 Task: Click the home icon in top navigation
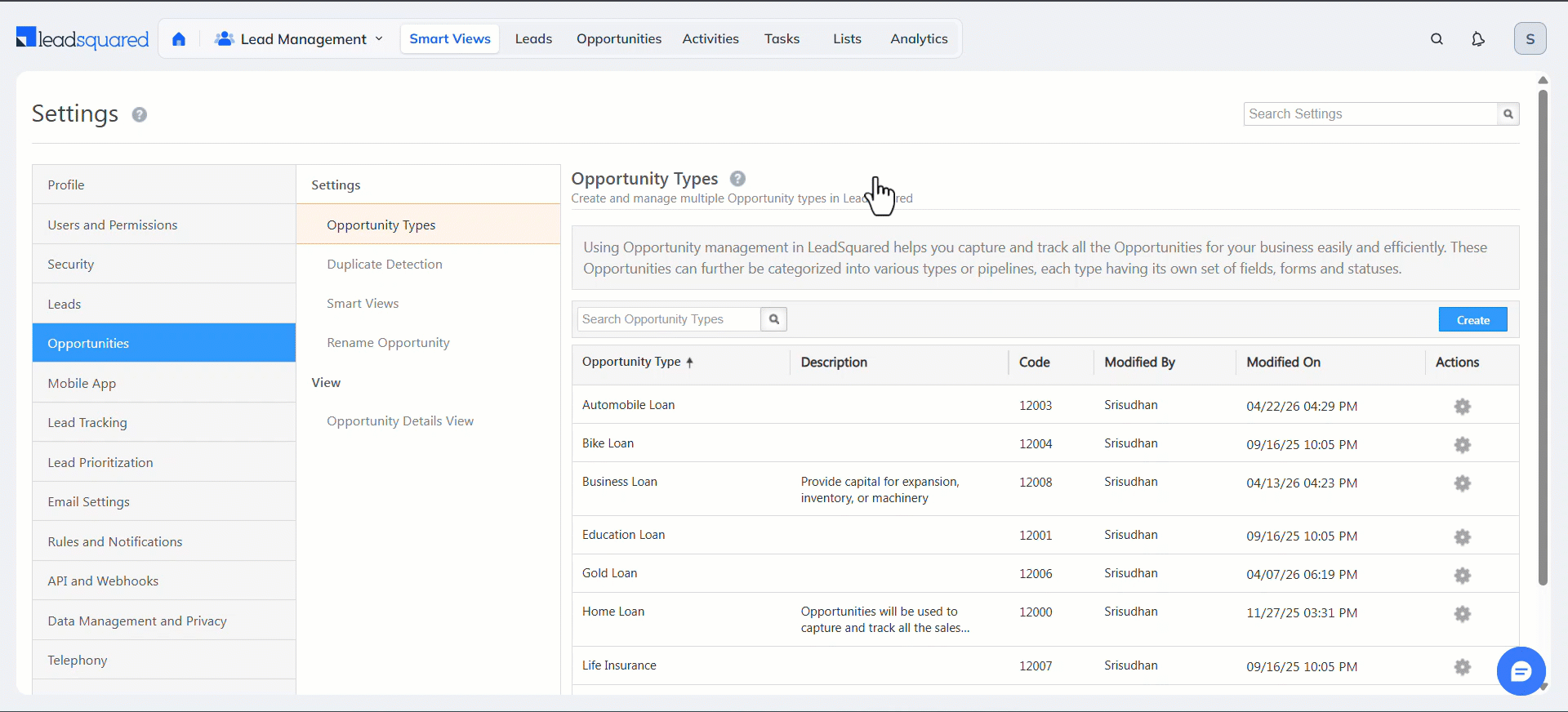point(179,39)
